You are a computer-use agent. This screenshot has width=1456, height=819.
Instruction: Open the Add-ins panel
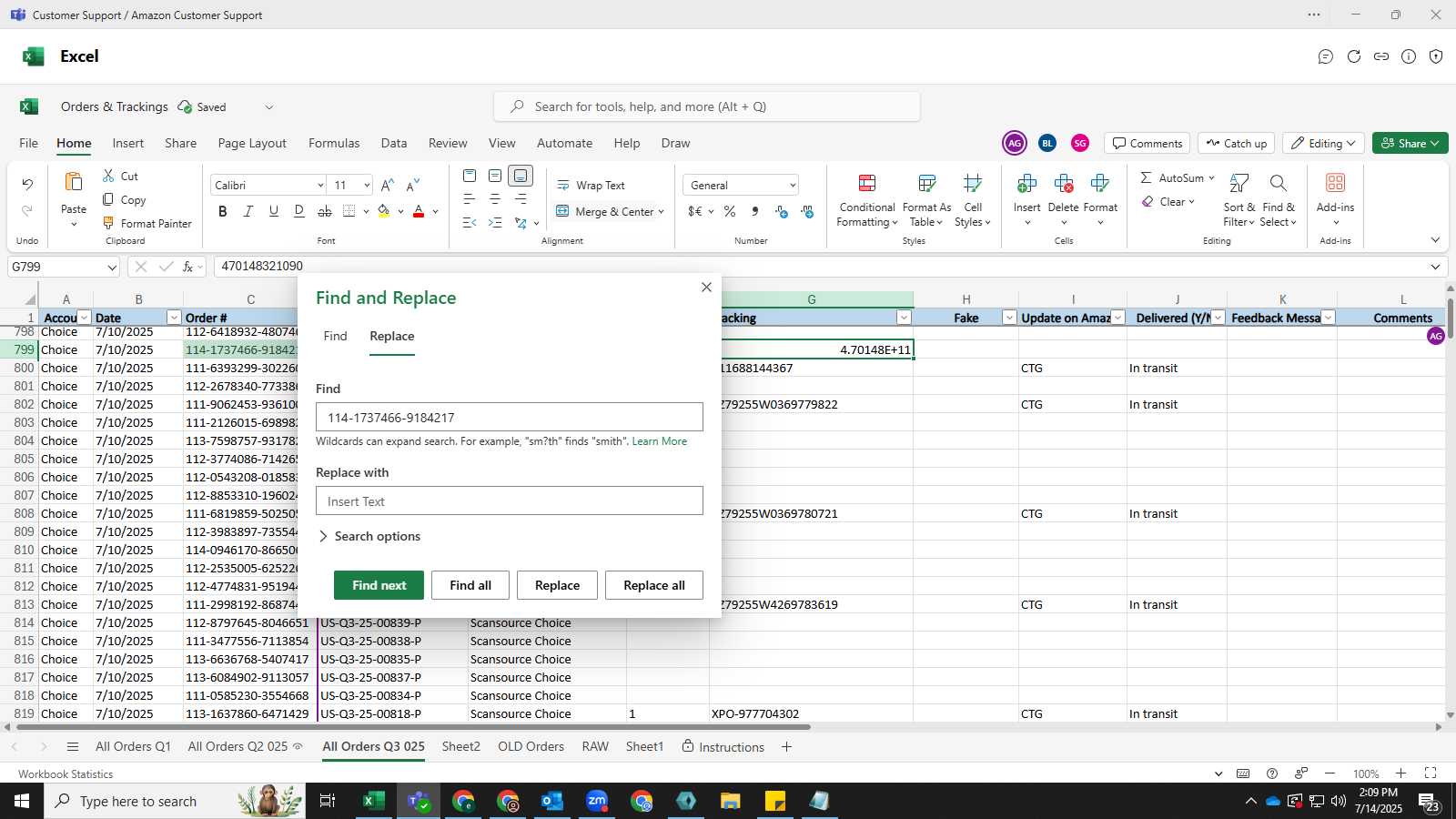pyautogui.click(x=1335, y=198)
